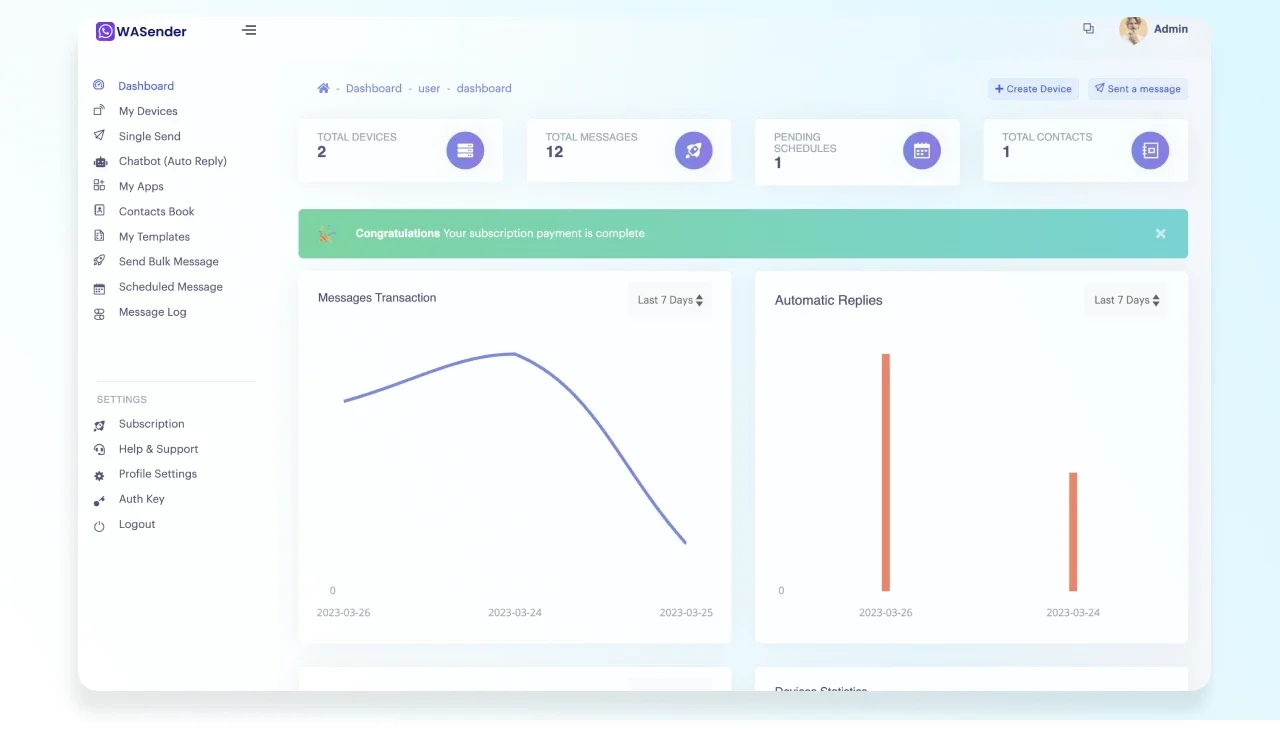Click the Total Contacts address-book icon
This screenshot has height=731, width=1280.
1150,151
